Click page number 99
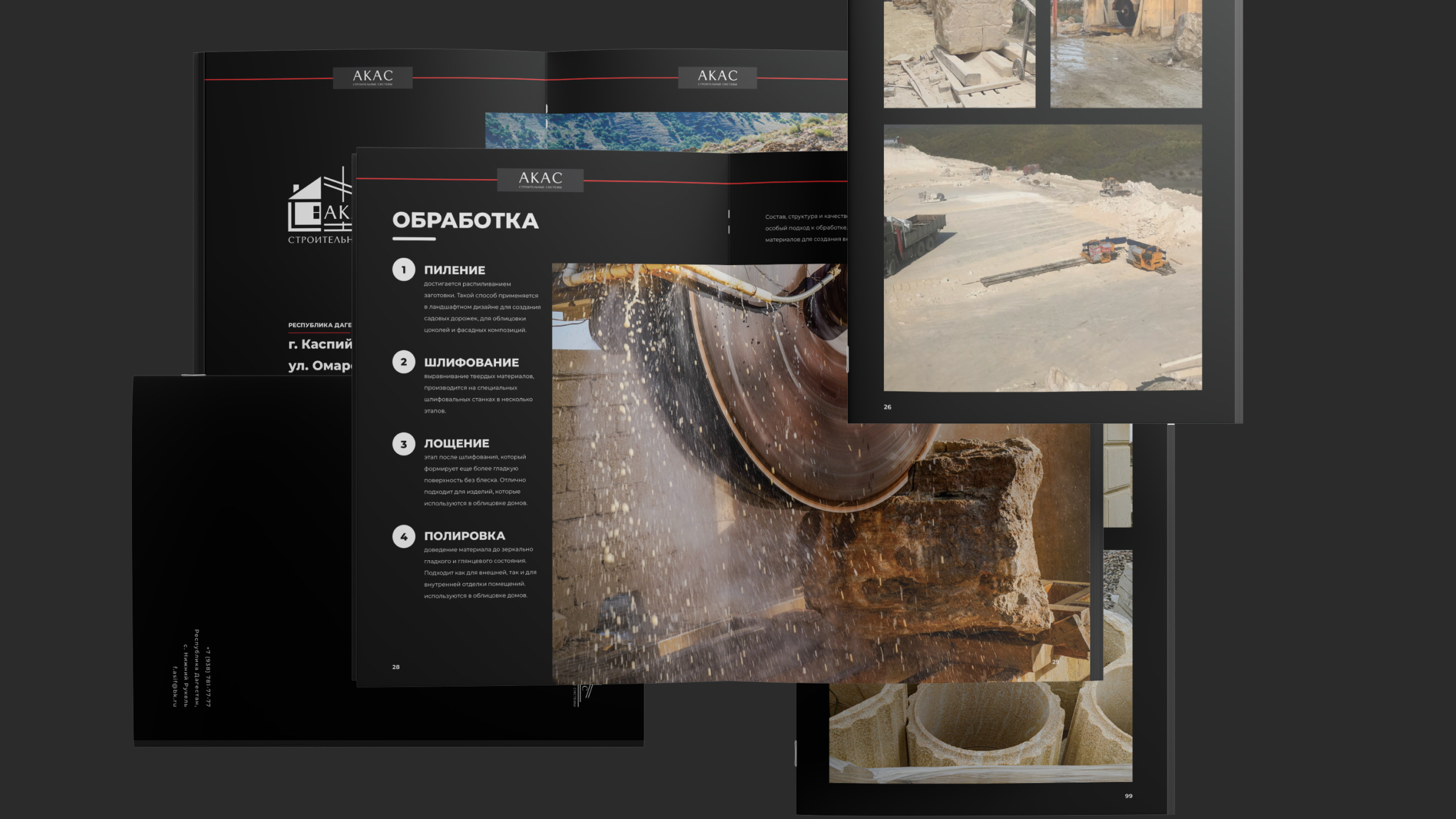Screen dimensions: 1456x819 (x=1128, y=796)
